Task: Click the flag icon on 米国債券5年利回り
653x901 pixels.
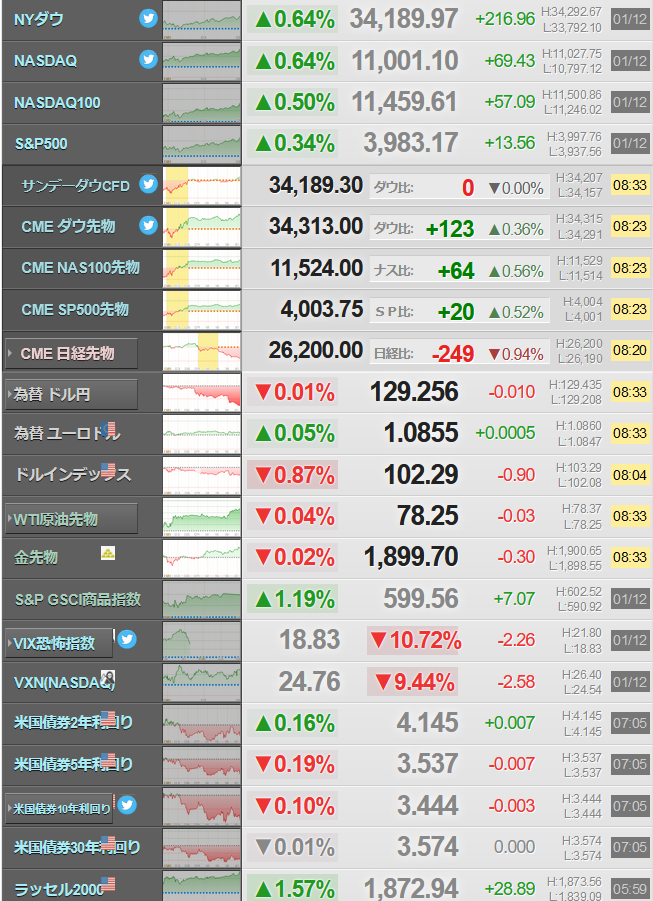Action: [108, 760]
